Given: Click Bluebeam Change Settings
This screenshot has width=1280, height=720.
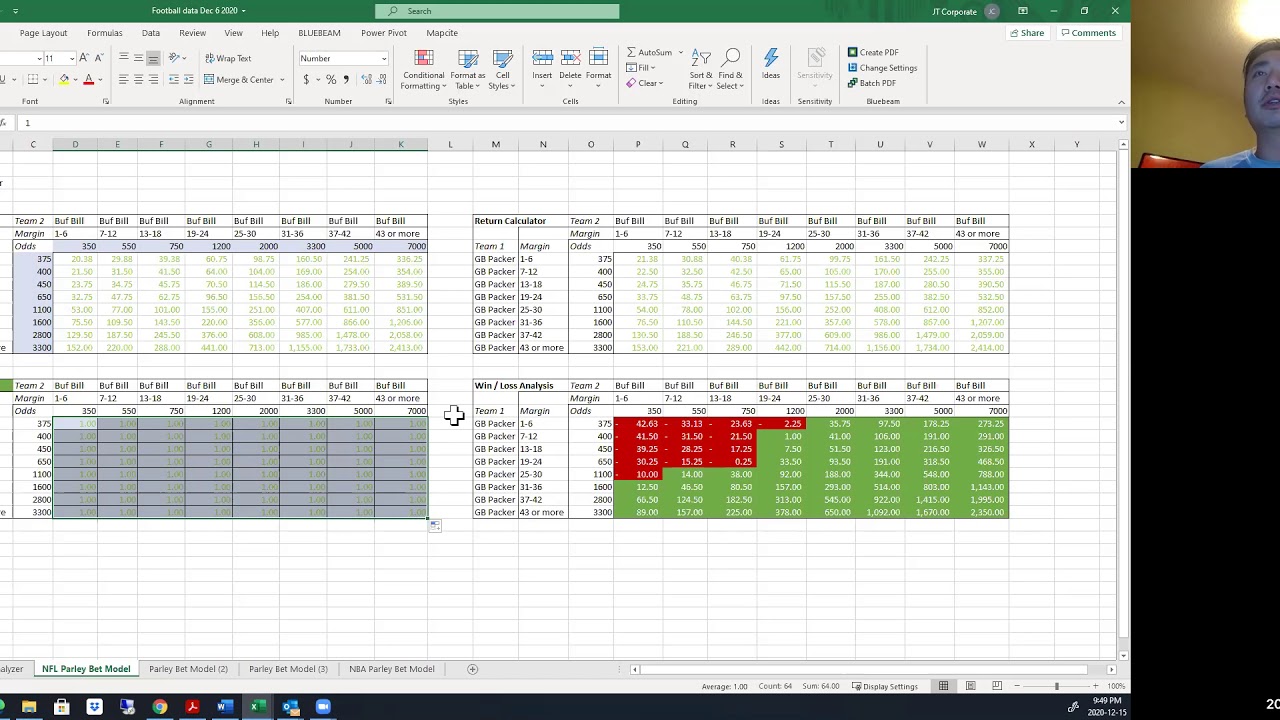Looking at the screenshot, I should tap(882, 68).
